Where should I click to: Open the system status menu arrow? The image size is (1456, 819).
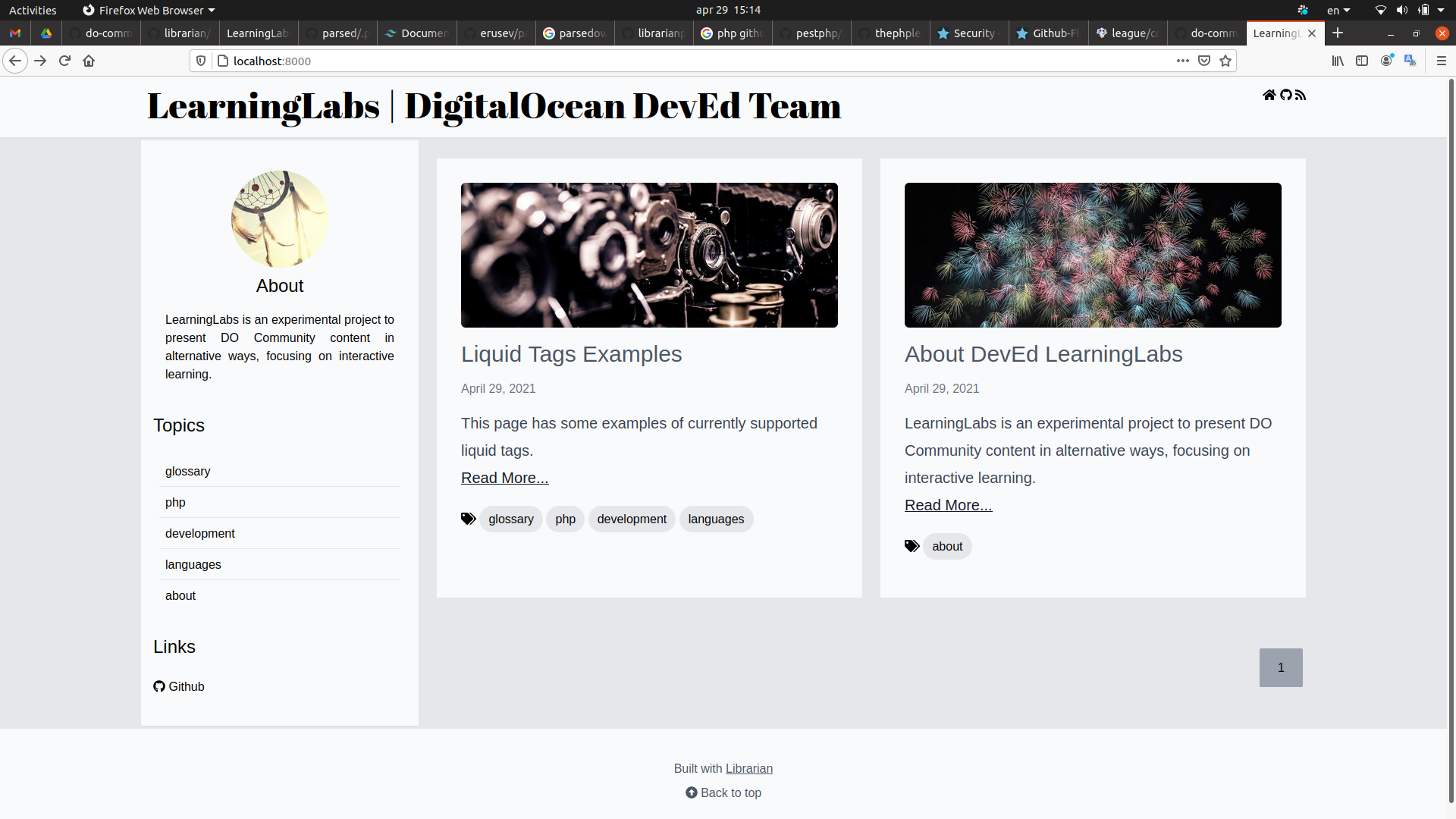(x=1441, y=10)
